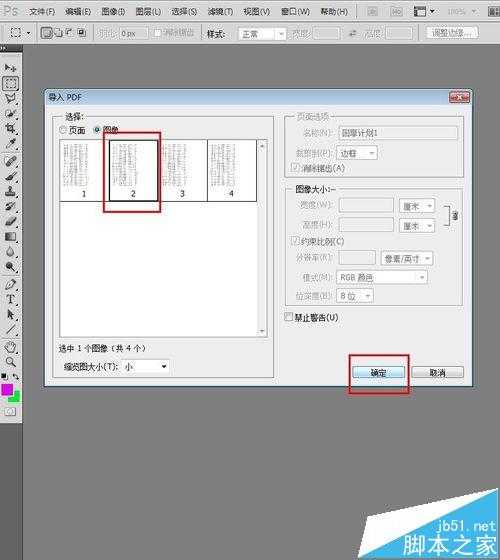The image size is (500, 560).
Task: Select thumbnail image number 2
Action: [x=133, y=170]
